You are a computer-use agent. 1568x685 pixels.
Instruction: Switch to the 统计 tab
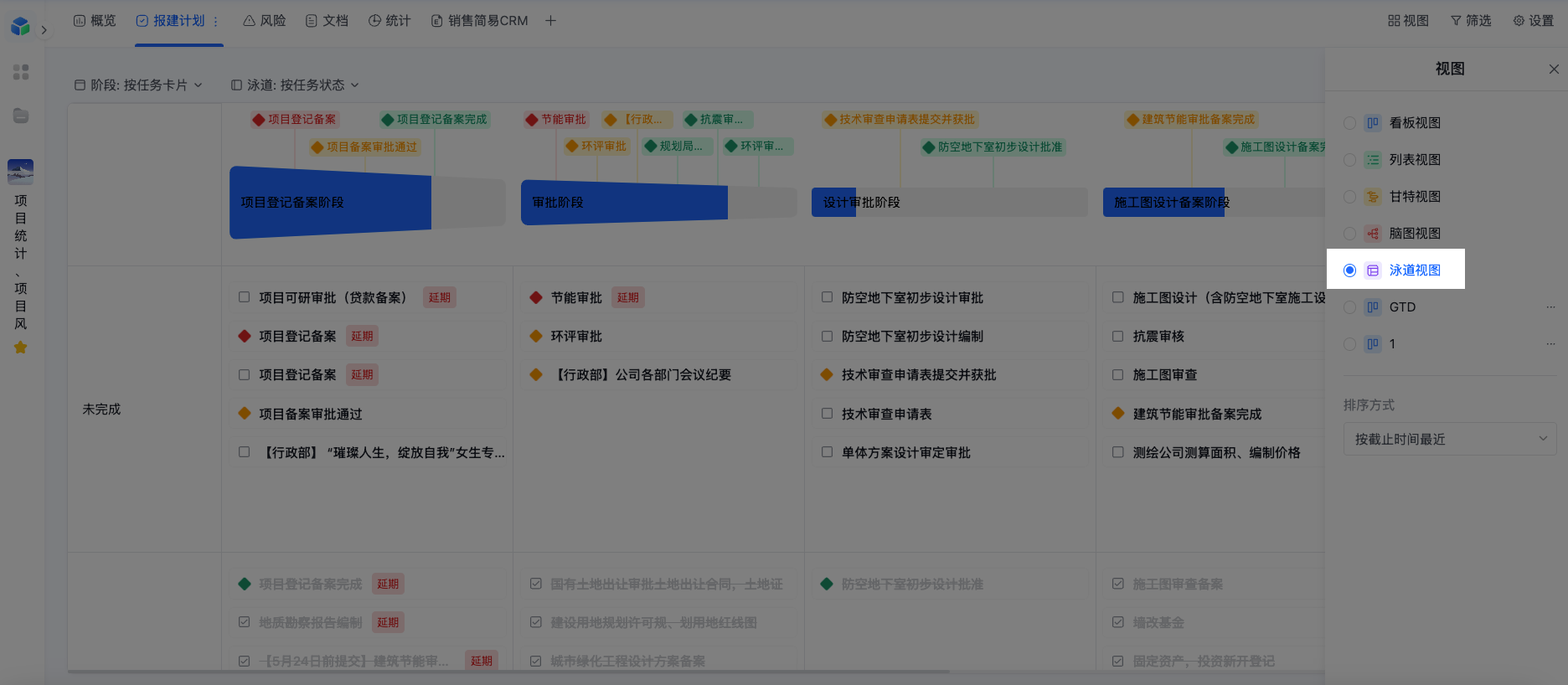point(389,20)
